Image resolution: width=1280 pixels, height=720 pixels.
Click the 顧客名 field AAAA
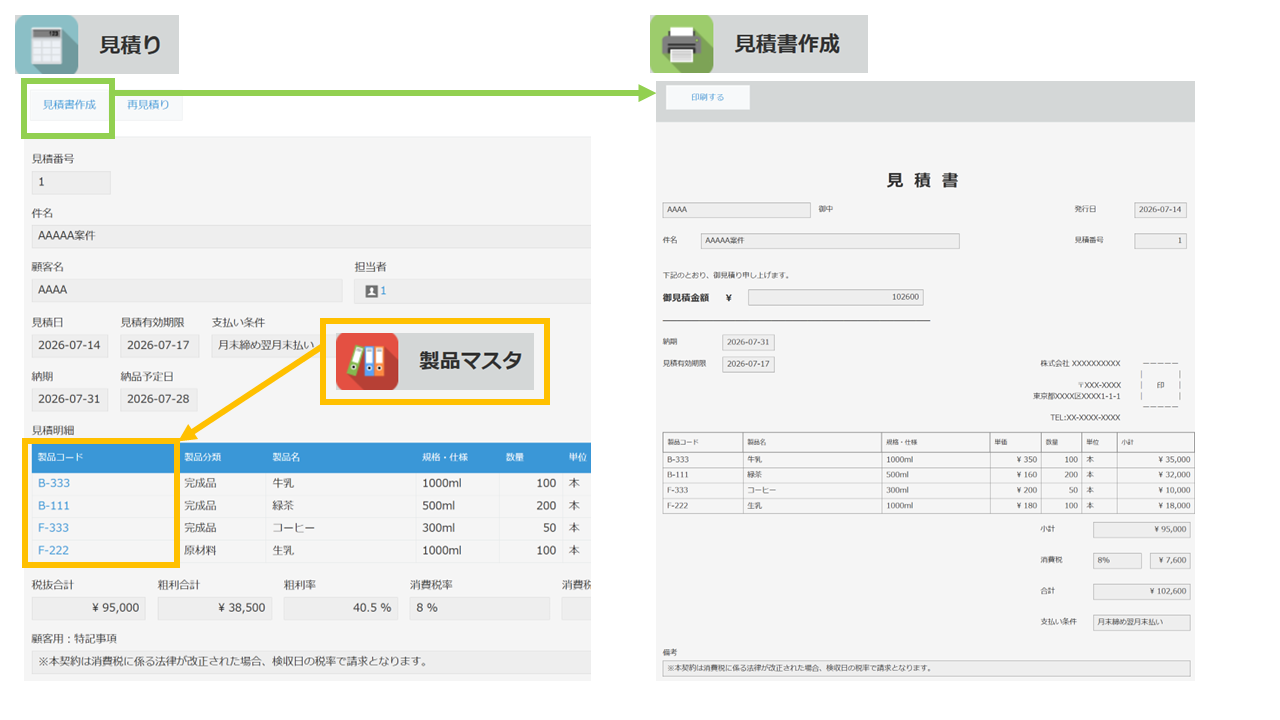pos(187,290)
